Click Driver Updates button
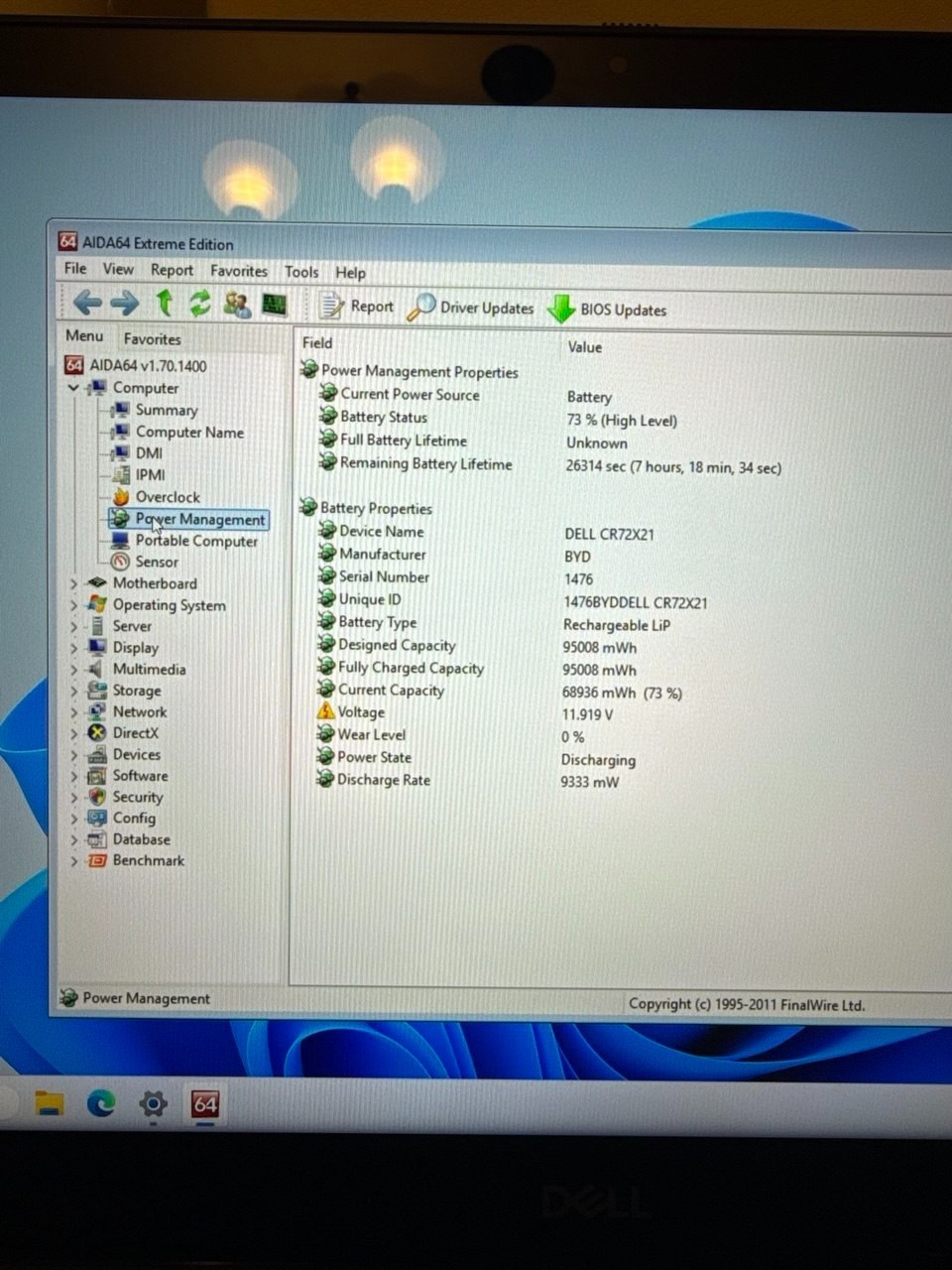Viewport: 952px width, 1270px height. point(471,308)
